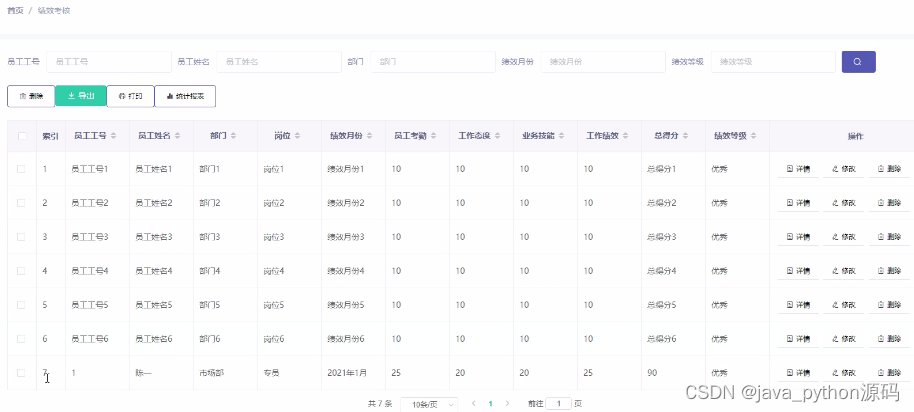Sort the 部门 column
This screenshot has width=914, height=412.
click(233, 136)
